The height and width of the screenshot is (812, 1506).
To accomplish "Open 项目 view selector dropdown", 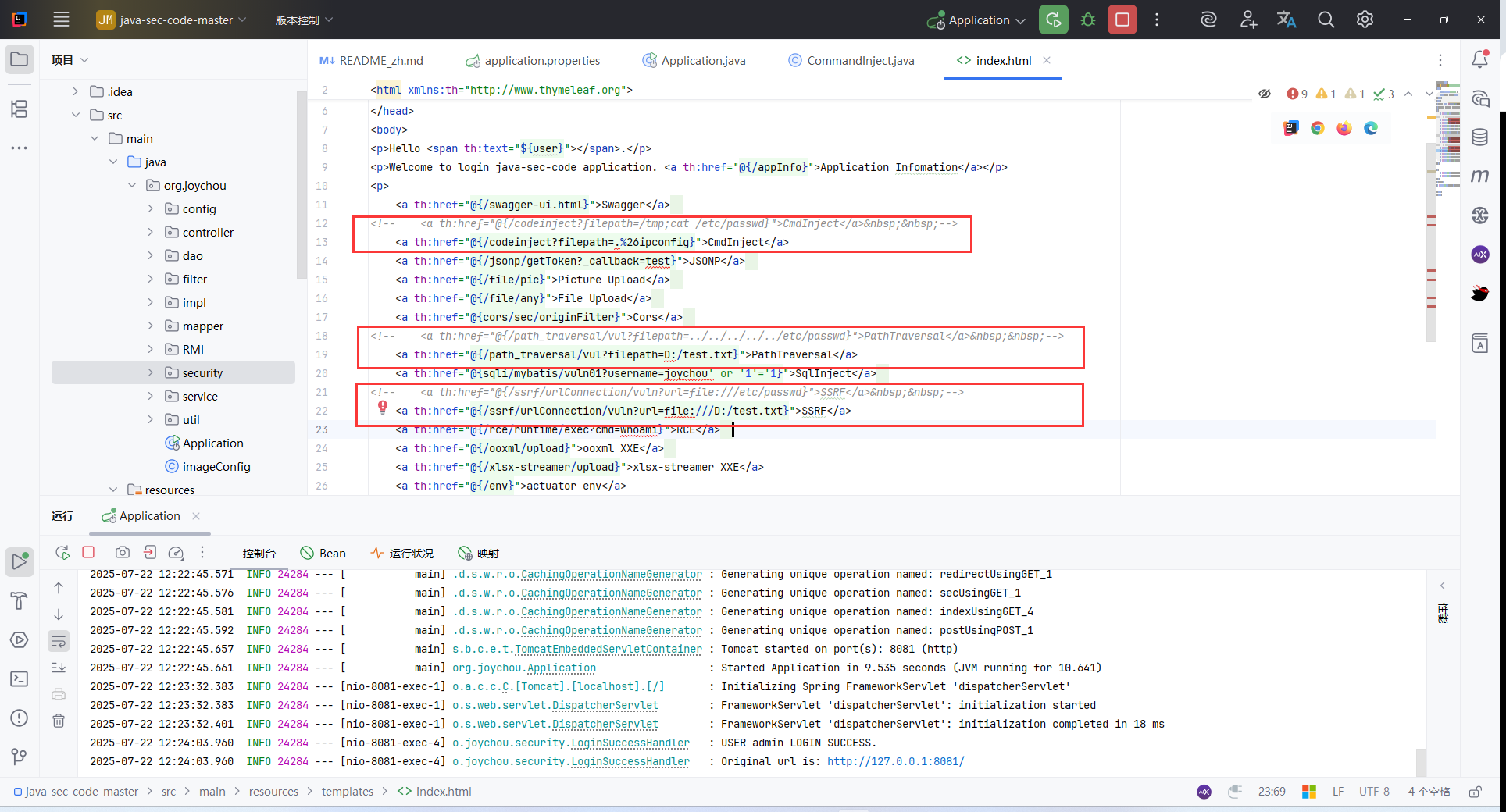I will (x=70, y=60).
